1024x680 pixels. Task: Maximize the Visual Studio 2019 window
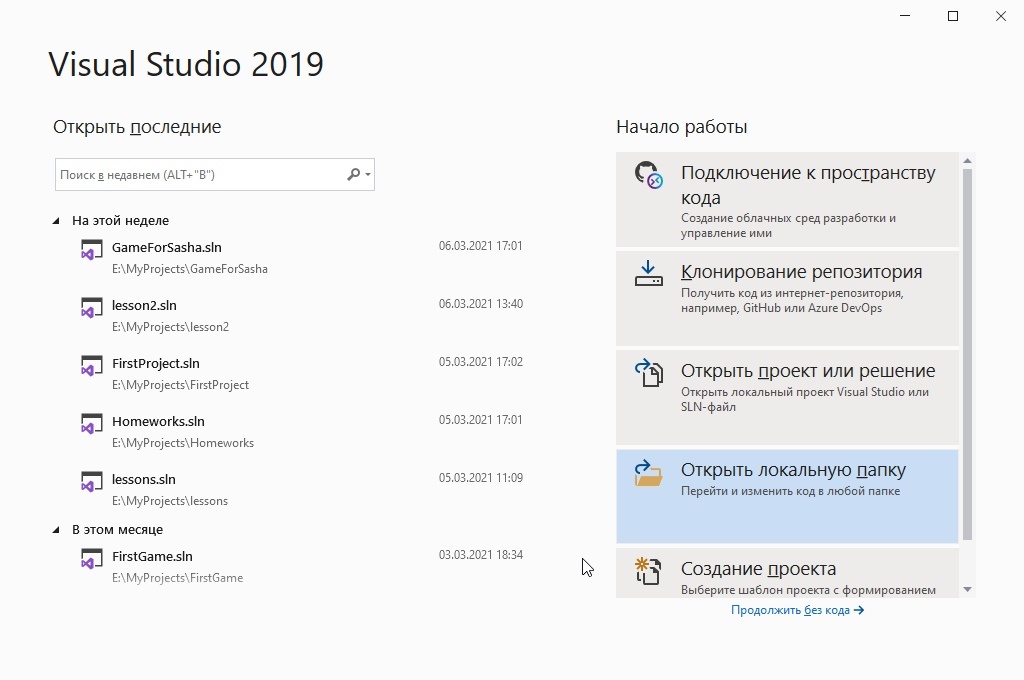click(953, 16)
